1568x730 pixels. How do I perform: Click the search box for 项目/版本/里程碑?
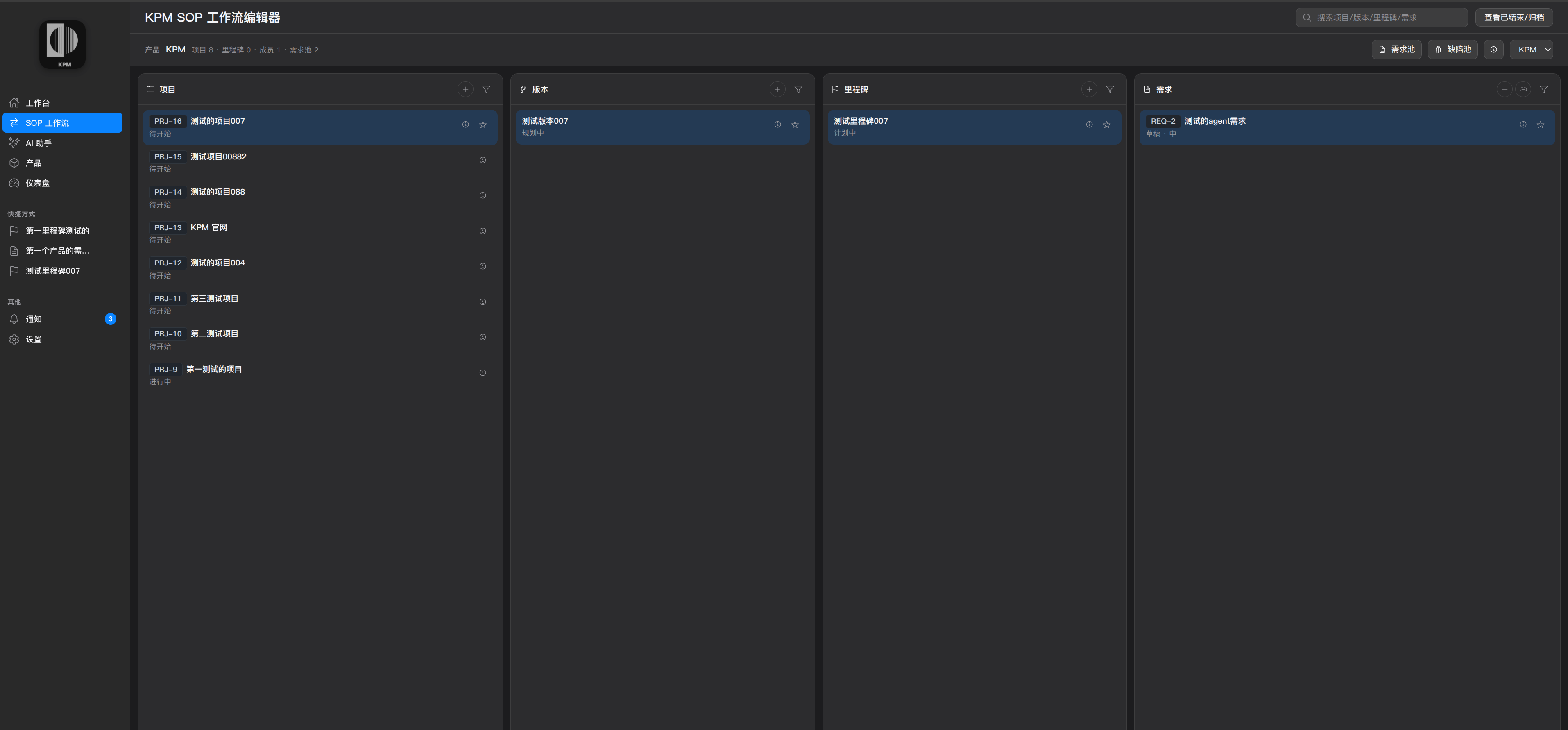1382,18
